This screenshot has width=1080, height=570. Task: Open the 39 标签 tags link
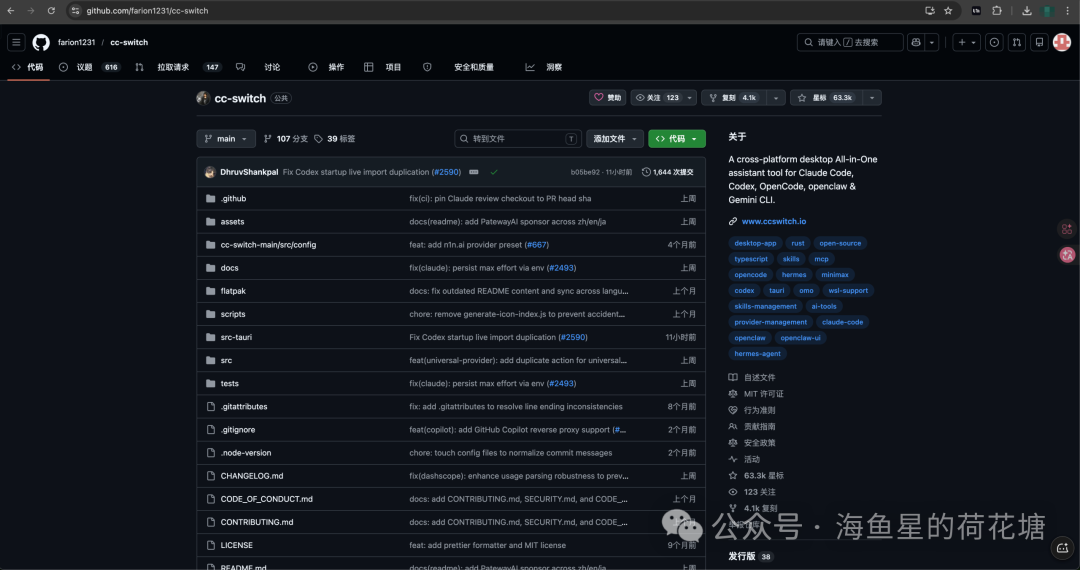pos(335,138)
